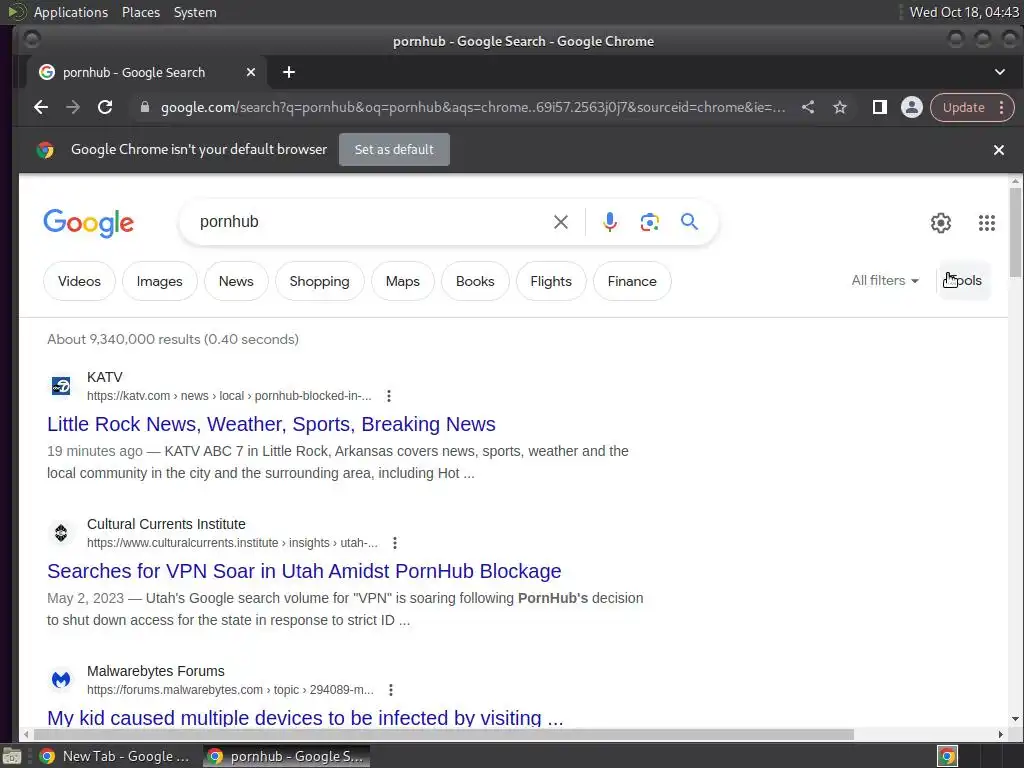Image resolution: width=1024 pixels, height=768 pixels.
Task: Filter results by Images
Action: point(159,281)
